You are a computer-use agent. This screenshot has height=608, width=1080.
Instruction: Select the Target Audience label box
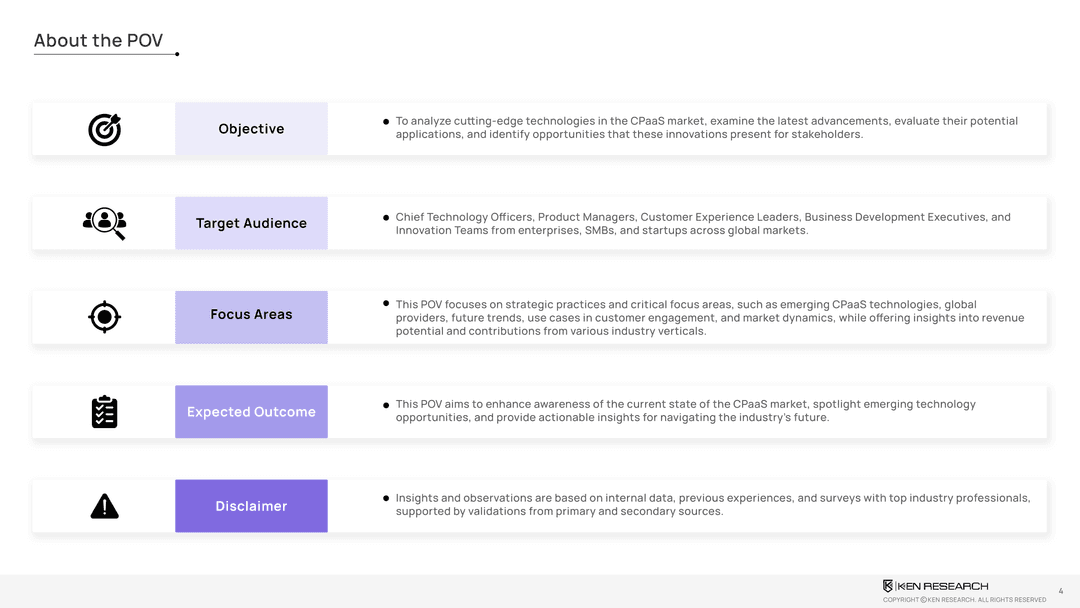[x=251, y=223]
